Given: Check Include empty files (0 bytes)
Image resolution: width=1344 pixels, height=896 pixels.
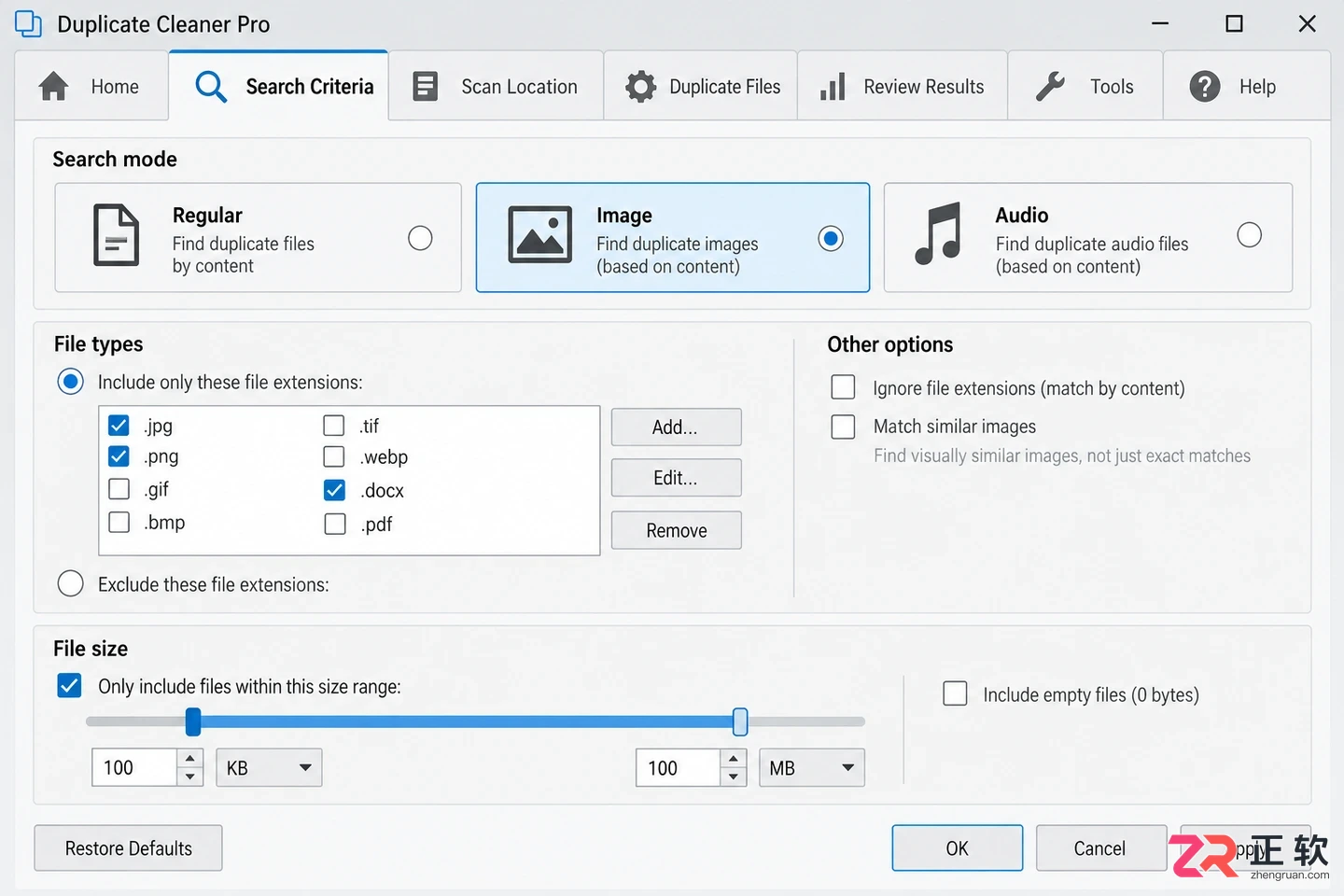Looking at the screenshot, I should tap(955, 693).
